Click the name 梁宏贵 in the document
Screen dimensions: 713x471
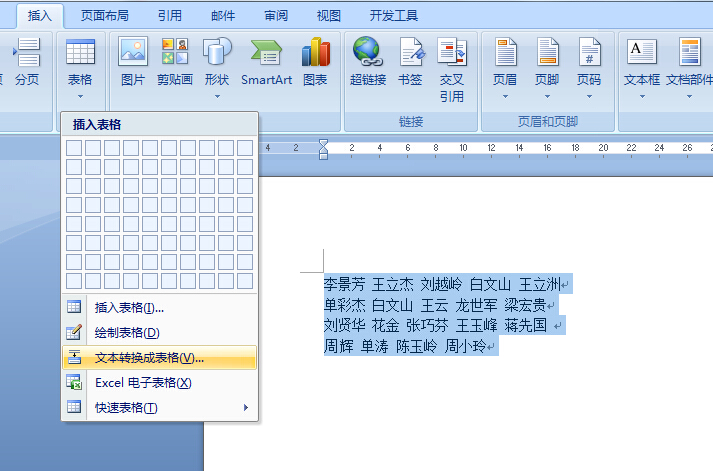tap(525, 305)
